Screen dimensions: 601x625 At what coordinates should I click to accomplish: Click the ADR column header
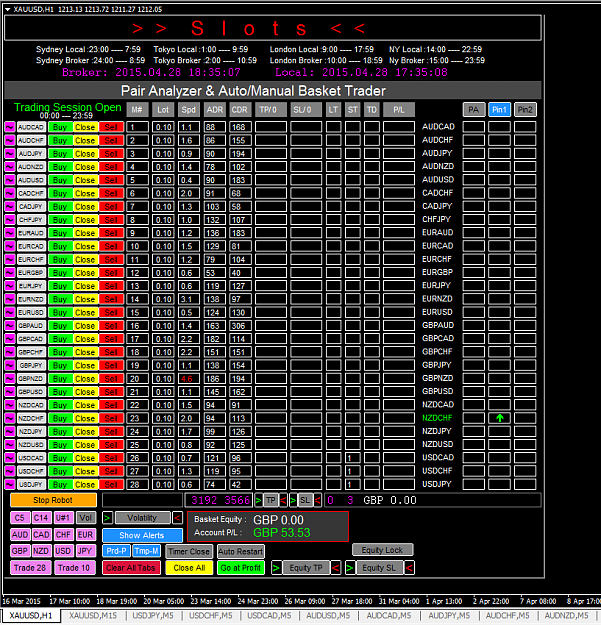pyautogui.click(x=214, y=110)
